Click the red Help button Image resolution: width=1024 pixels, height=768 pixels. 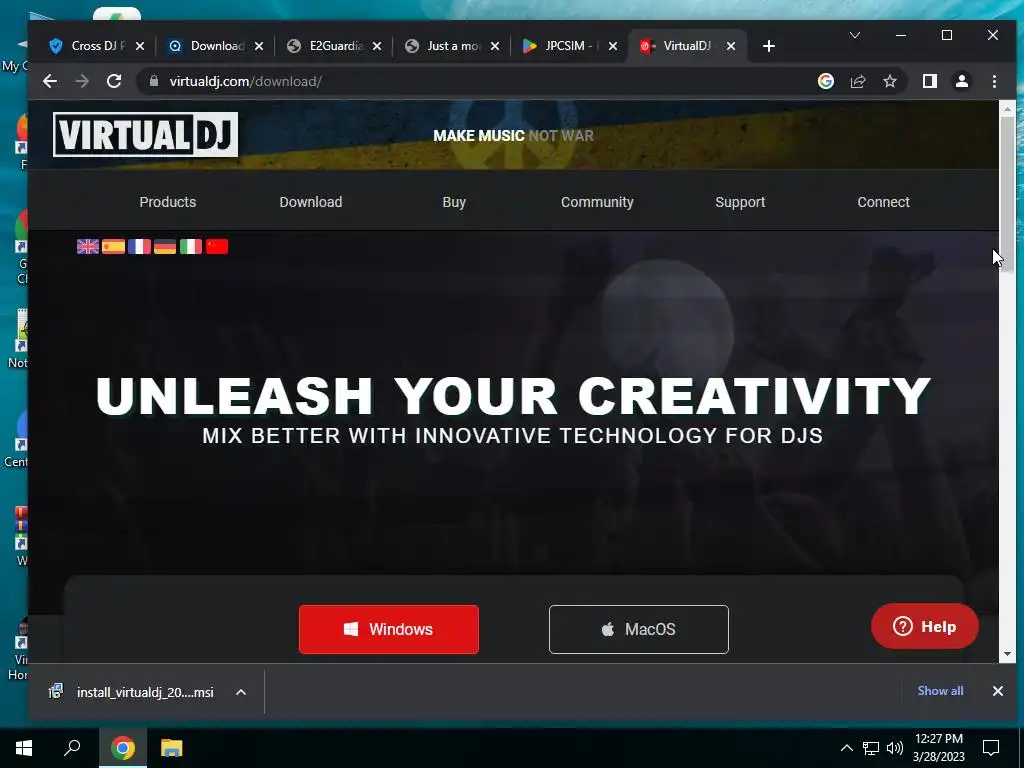click(925, 626)
